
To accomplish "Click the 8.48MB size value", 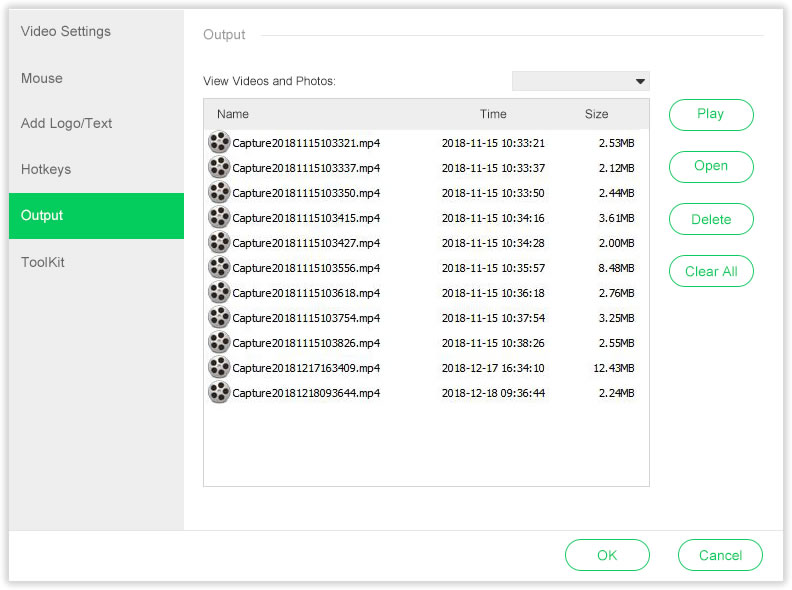I will click(616, 268).
